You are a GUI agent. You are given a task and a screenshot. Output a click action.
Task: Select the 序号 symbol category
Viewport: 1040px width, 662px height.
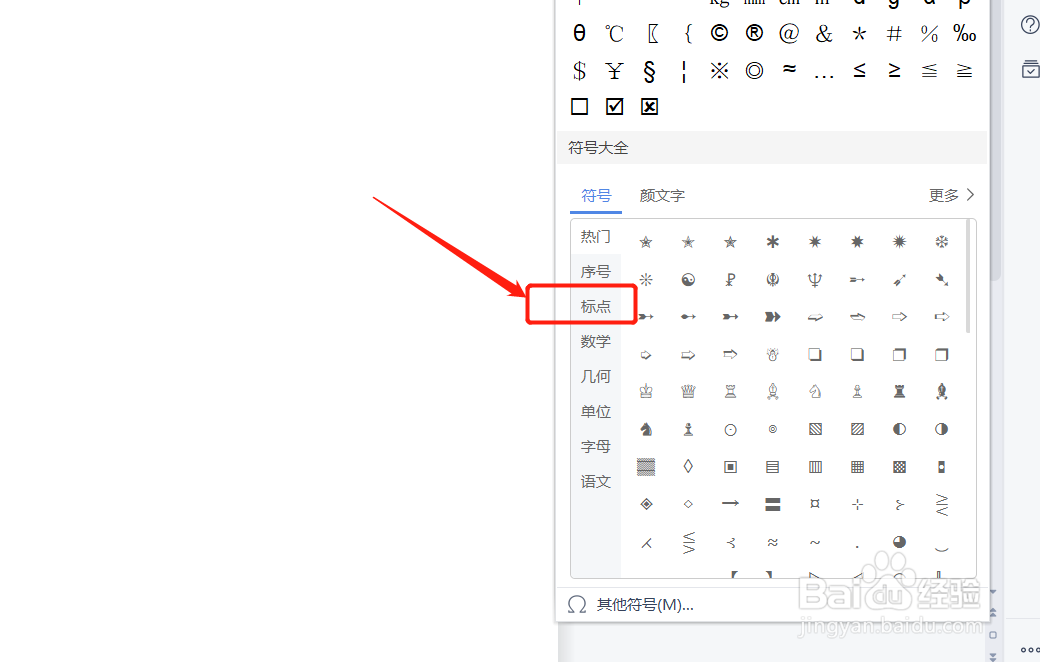pyautogui.click(x=596, y=272)
